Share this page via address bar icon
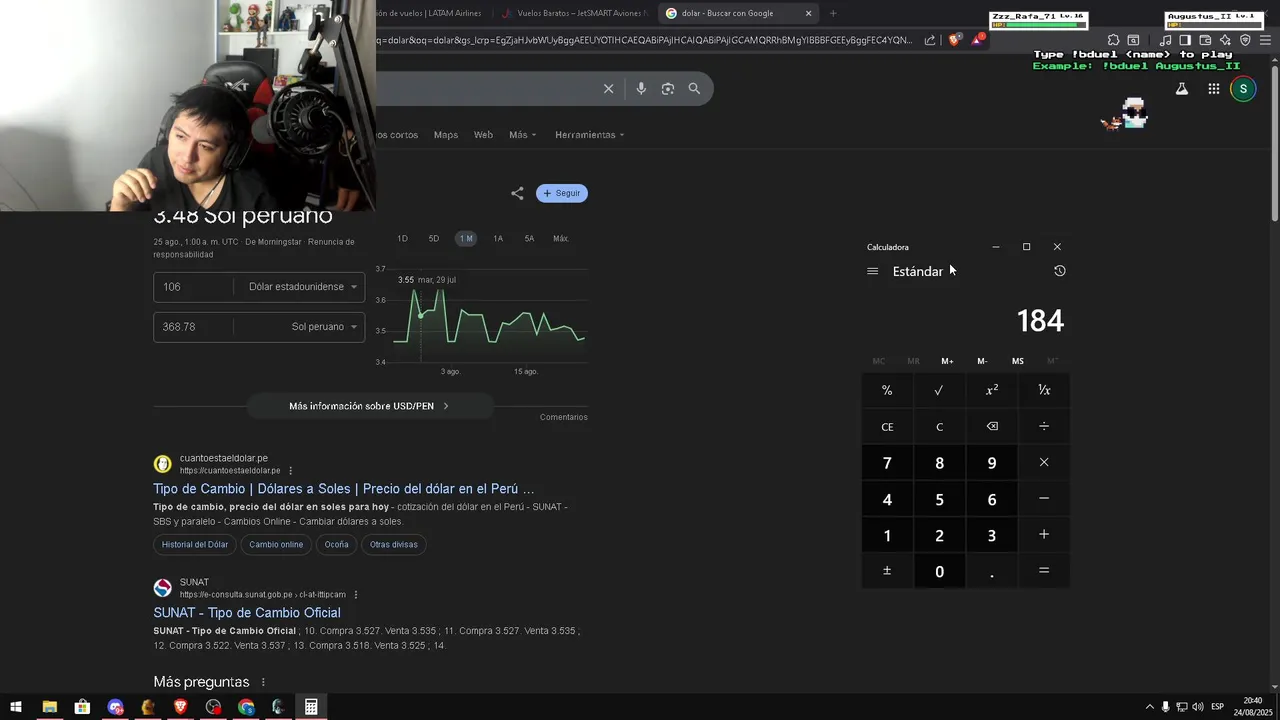Screen dimensions: 1280x720 click(930, 40)
